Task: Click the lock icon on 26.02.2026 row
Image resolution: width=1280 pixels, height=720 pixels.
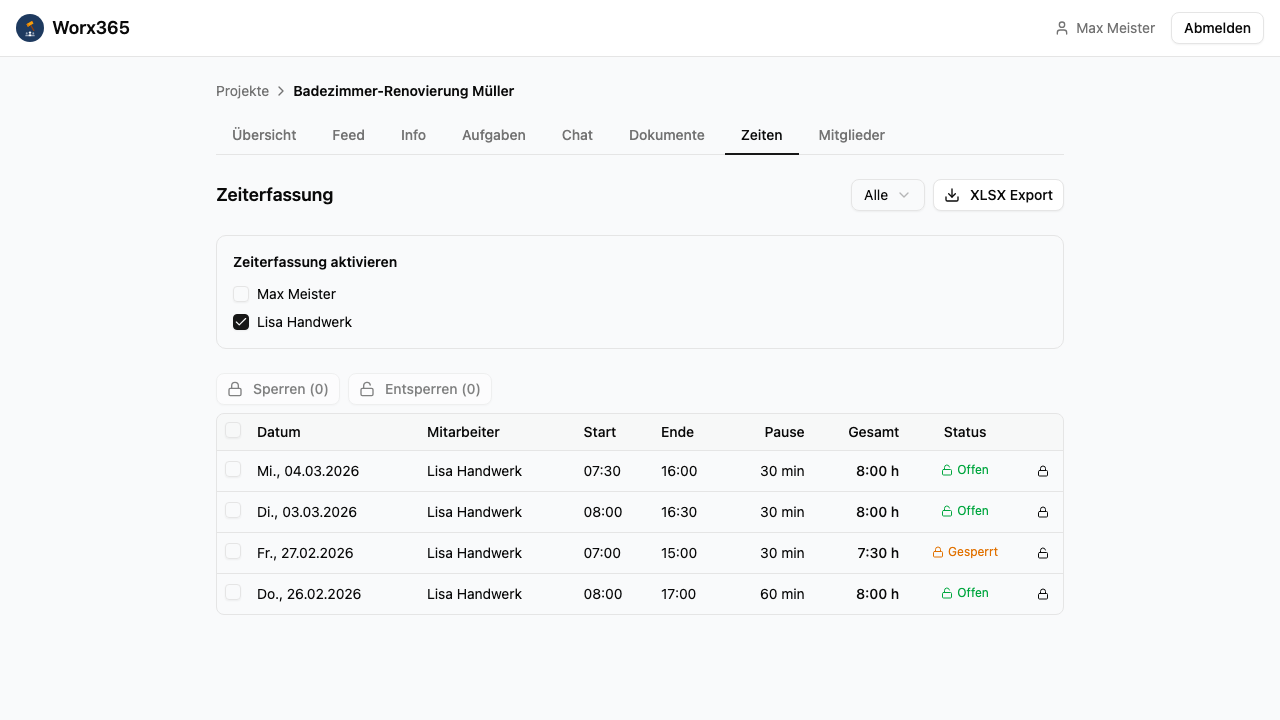Action: 1043,594
